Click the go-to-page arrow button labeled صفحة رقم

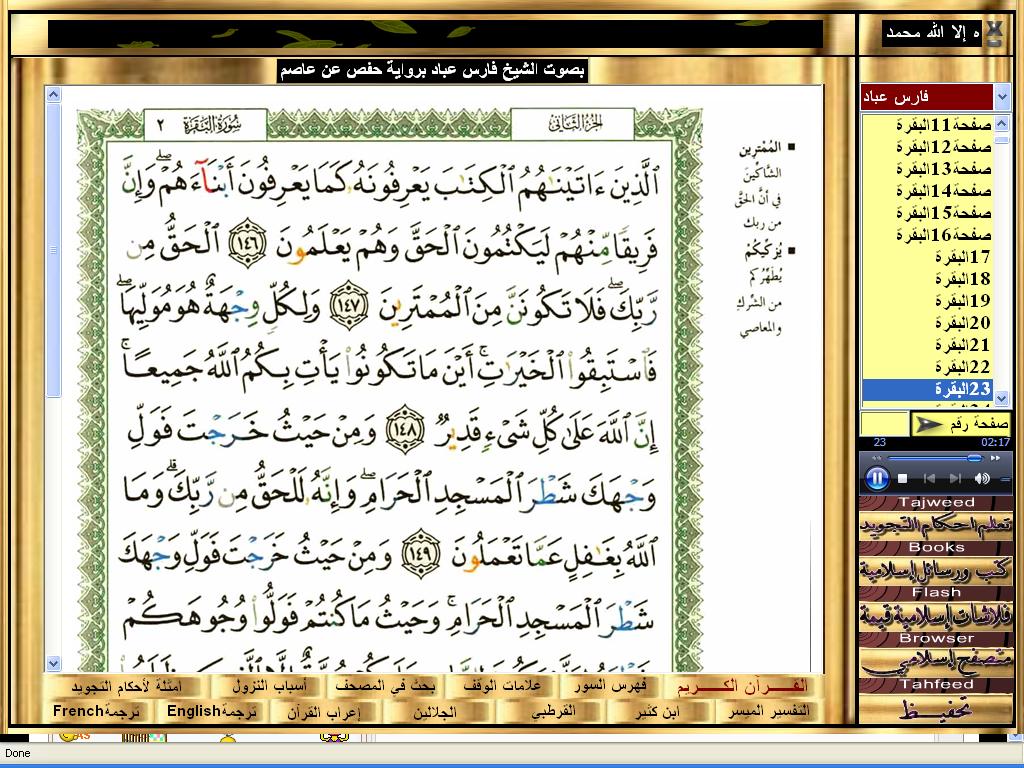[961, 424]
